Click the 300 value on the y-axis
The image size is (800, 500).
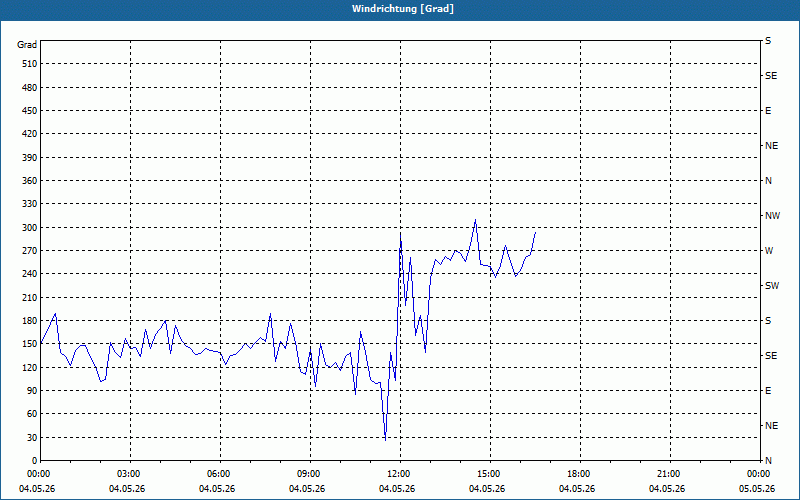point(30,228)
